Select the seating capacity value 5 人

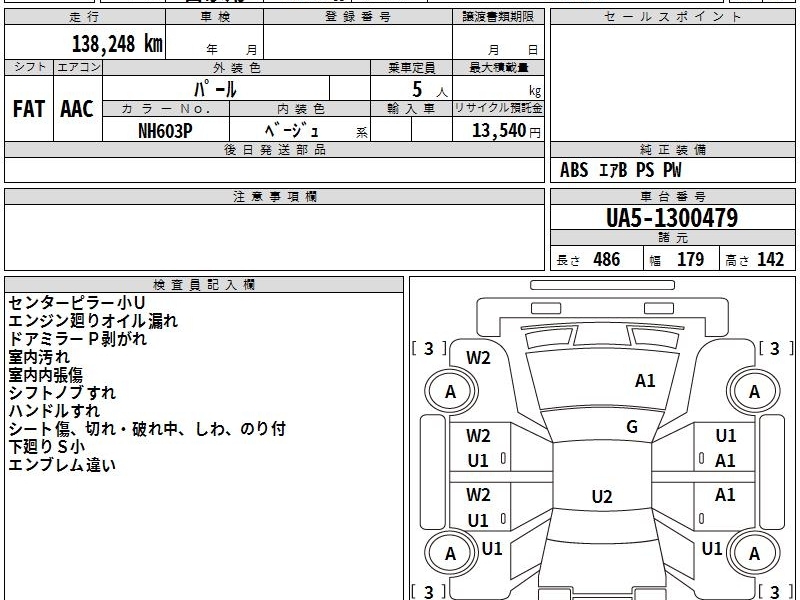coord(430,90)
